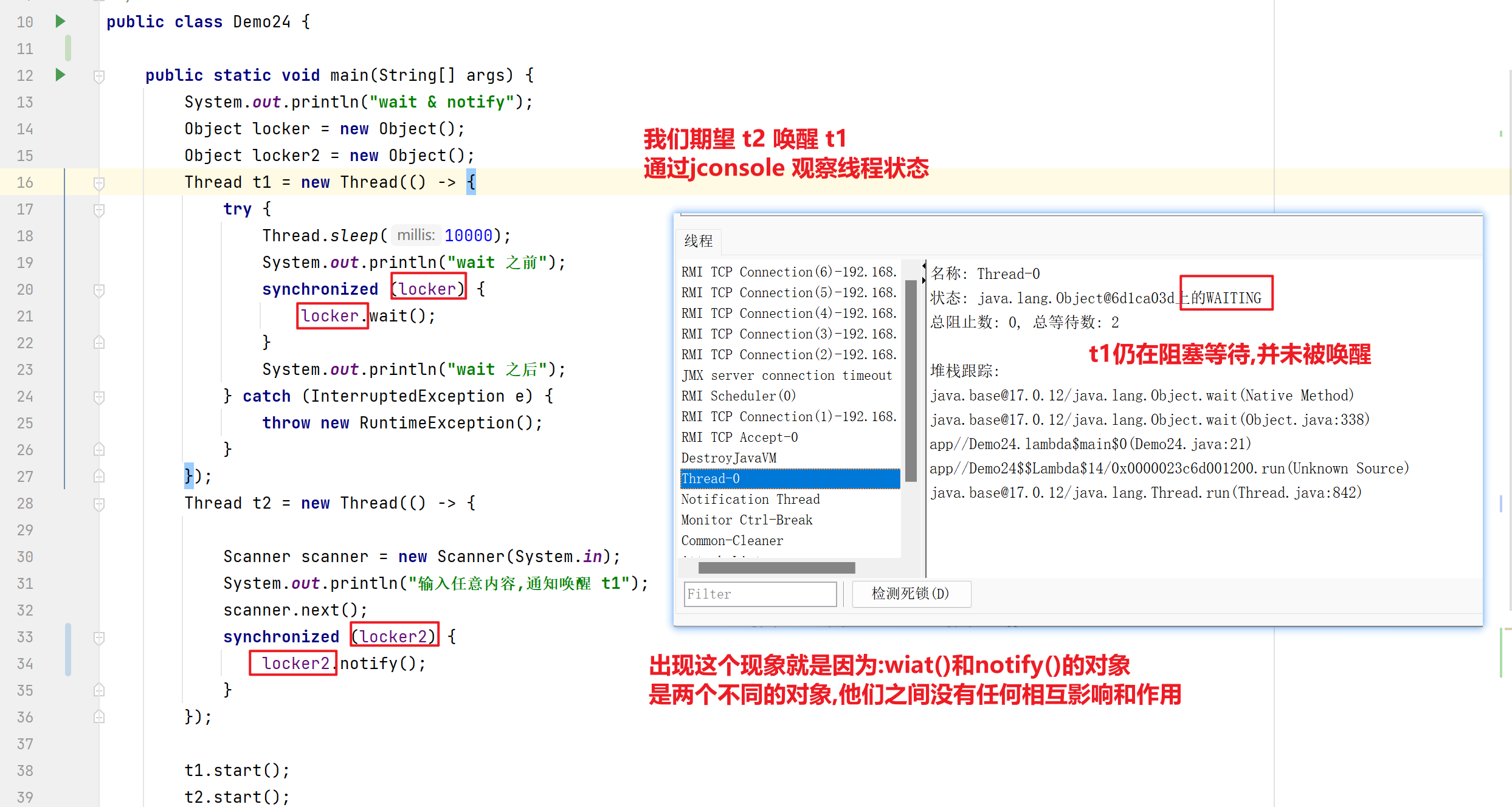The width and height of the screenshot is (1512, 807).
Task: Fold synchronized locker2 block at line 33
Action: [x=99, y=637]
